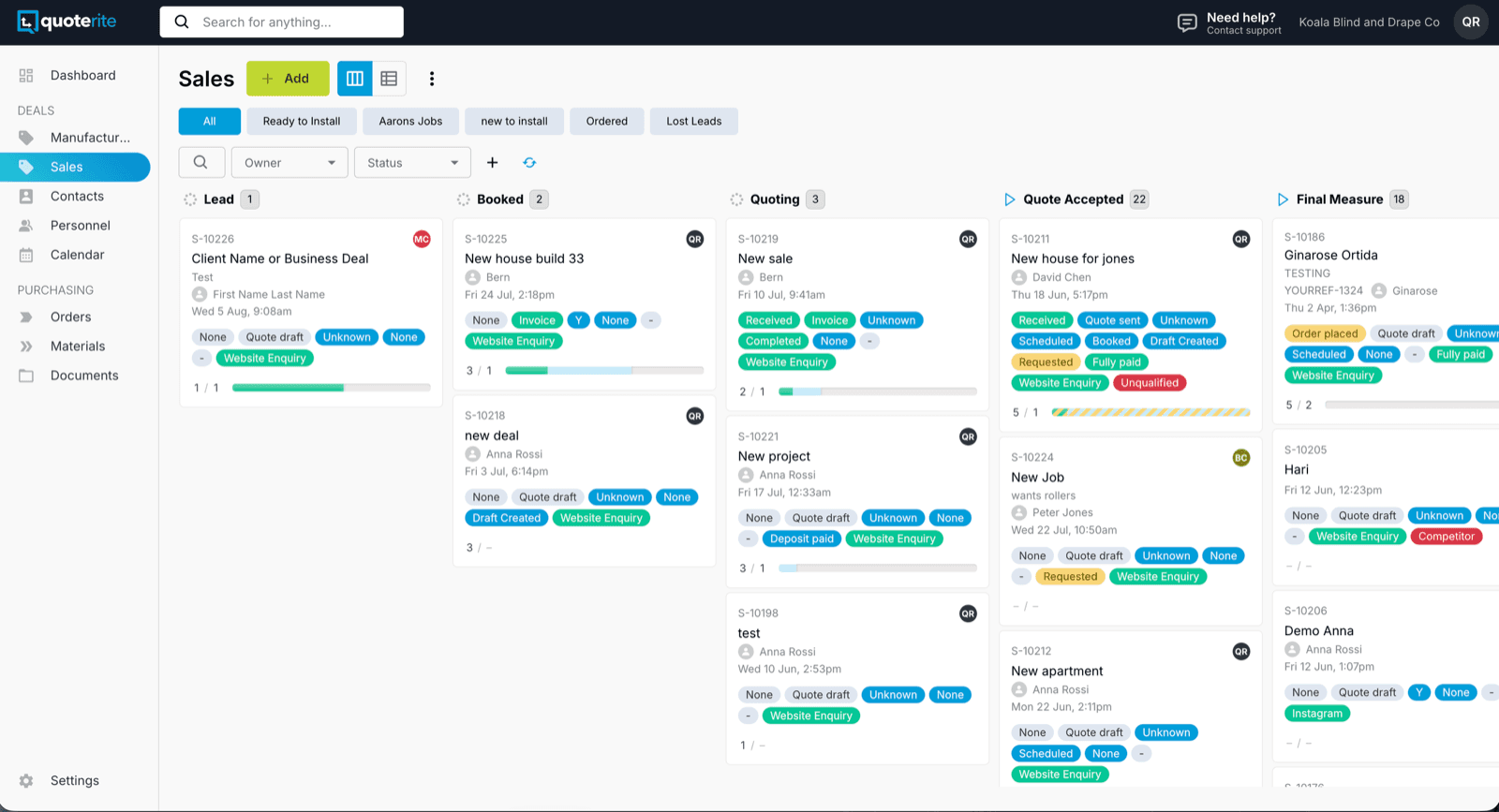Screen dimensions: 1499x812
Task: Click the three-dot more options menu
Action: point(432,79)
